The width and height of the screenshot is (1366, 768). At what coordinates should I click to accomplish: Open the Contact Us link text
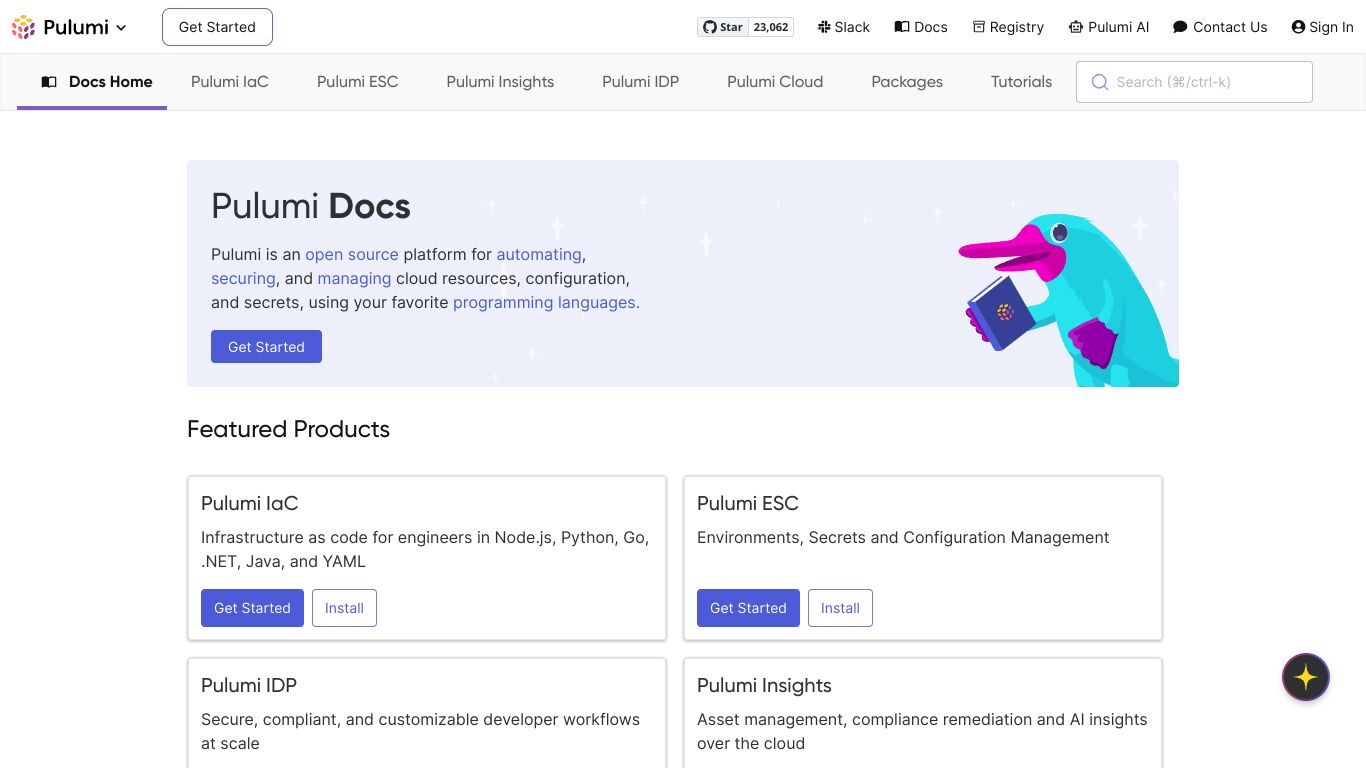point(1230,27)
